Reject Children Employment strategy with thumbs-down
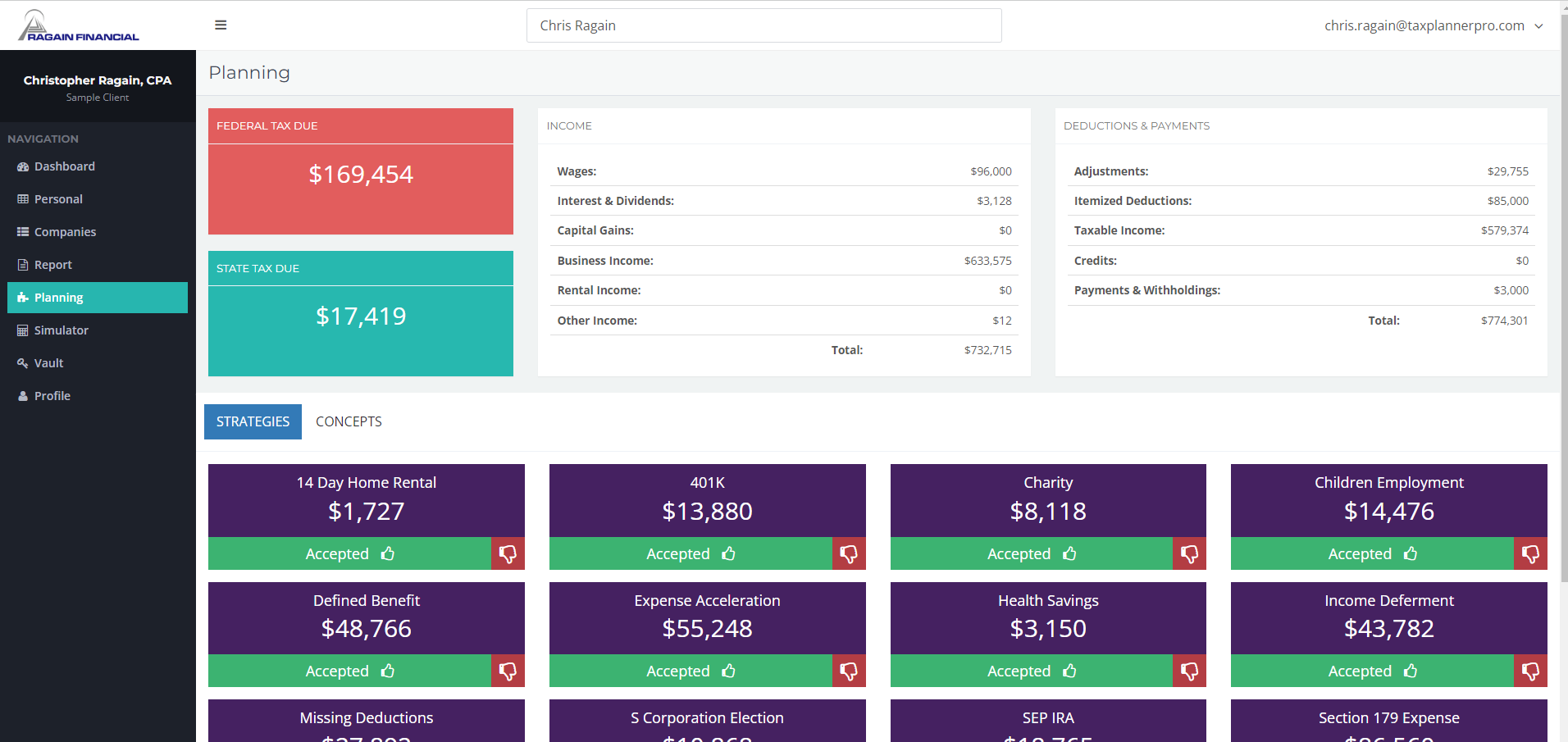The height and width of the screenshot is (742, 1568). point(1530,554)
